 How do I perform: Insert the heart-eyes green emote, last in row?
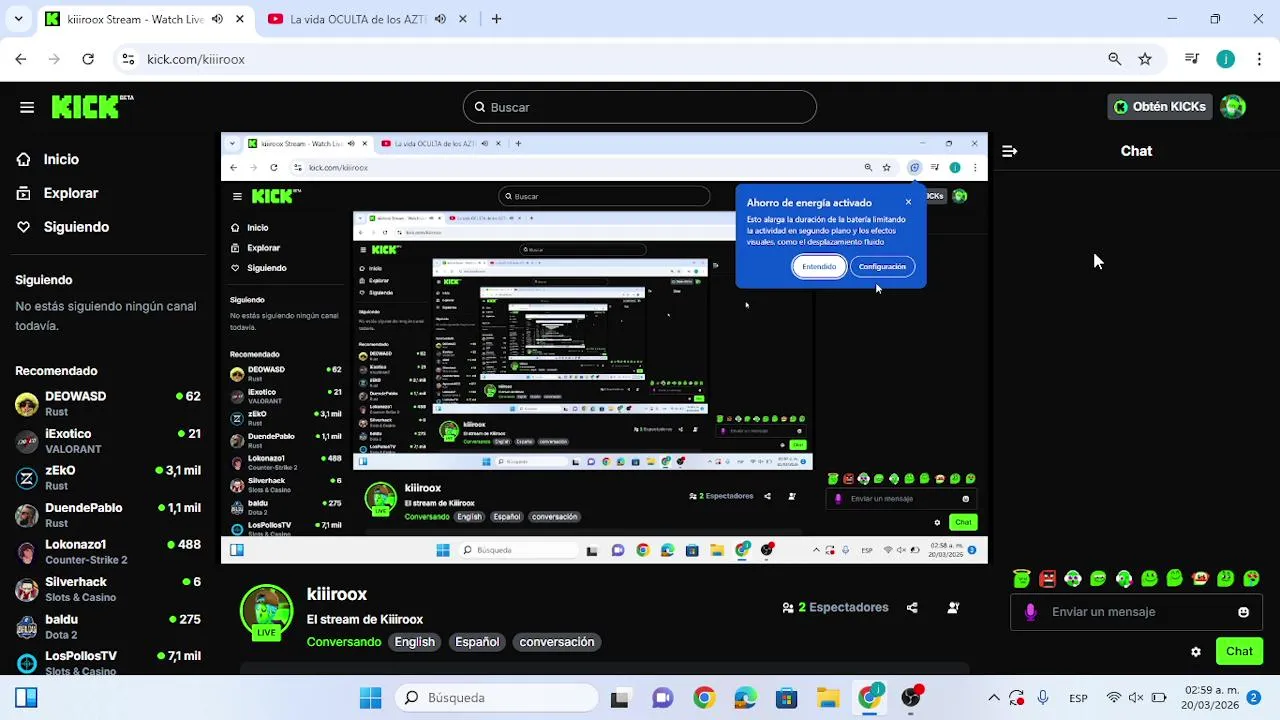point(1251,578)
